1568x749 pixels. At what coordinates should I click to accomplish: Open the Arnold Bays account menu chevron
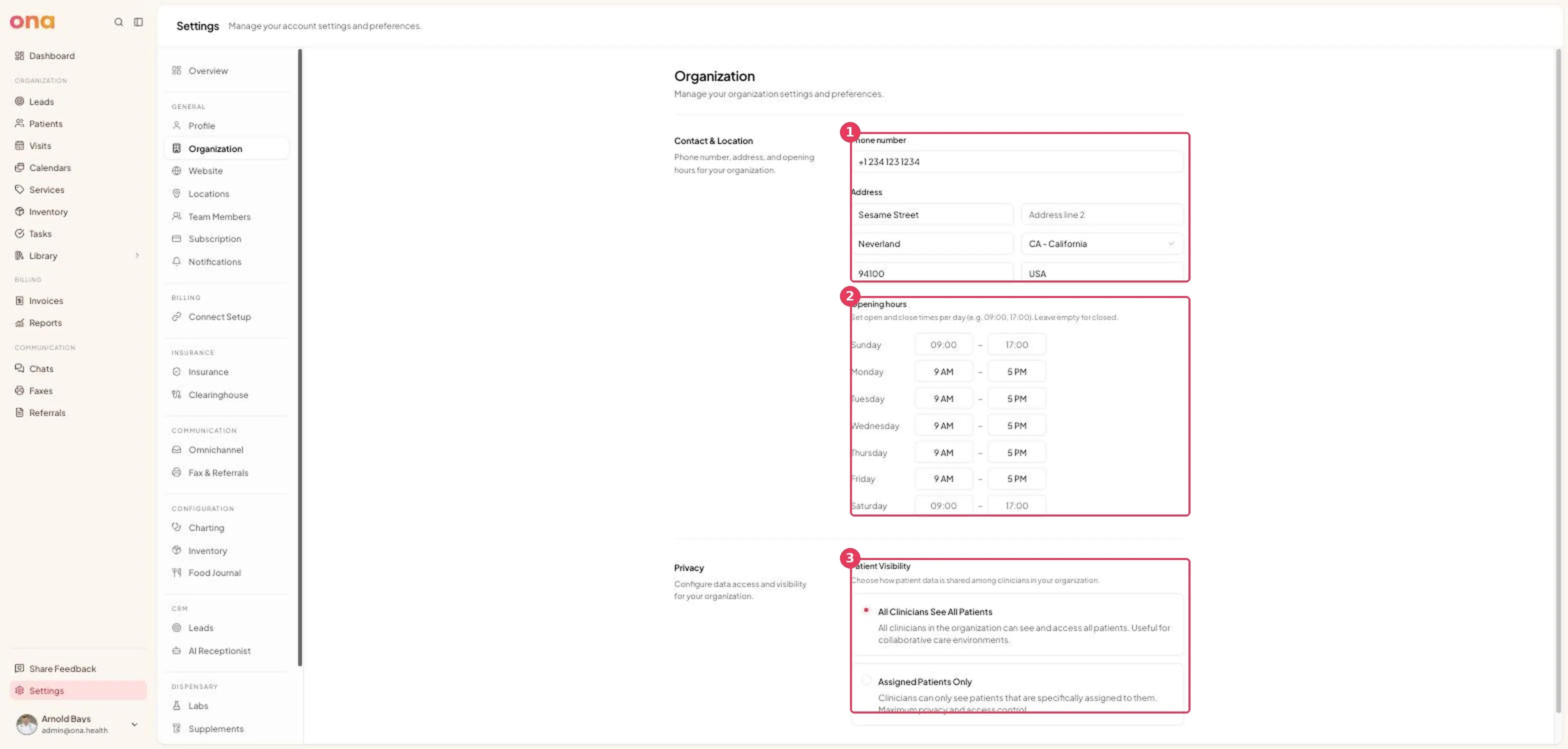tap(134, 724)
